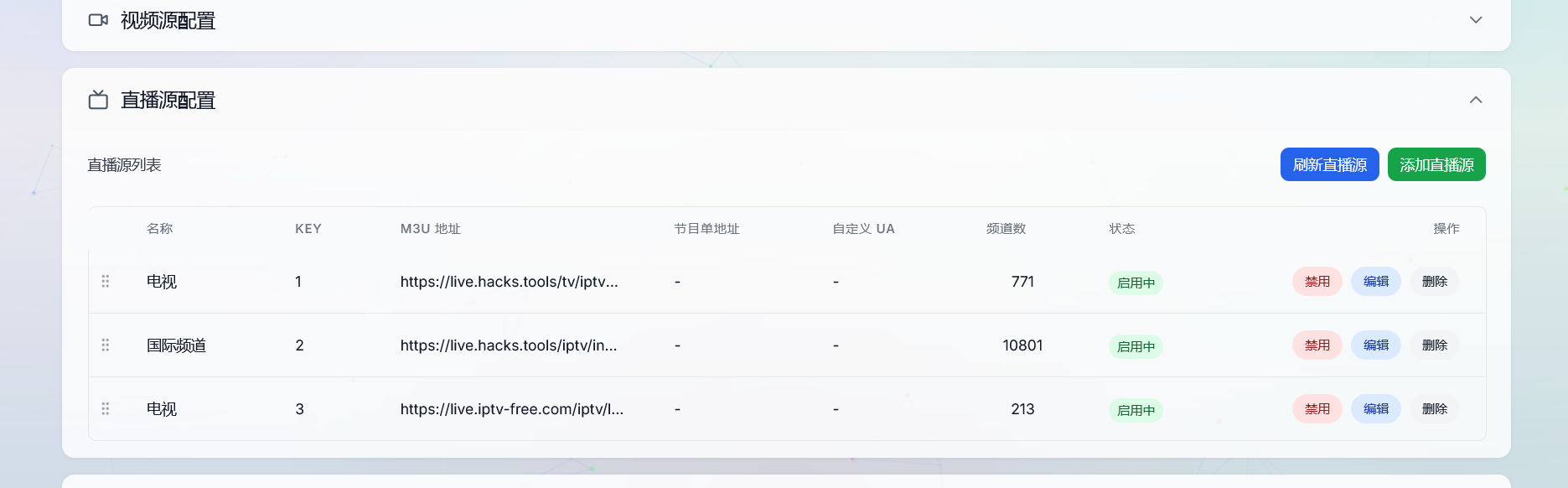Click the live.iptv-free.com M3U address
The height and width of the screenshot is (488, 1568).
(511, 409)
